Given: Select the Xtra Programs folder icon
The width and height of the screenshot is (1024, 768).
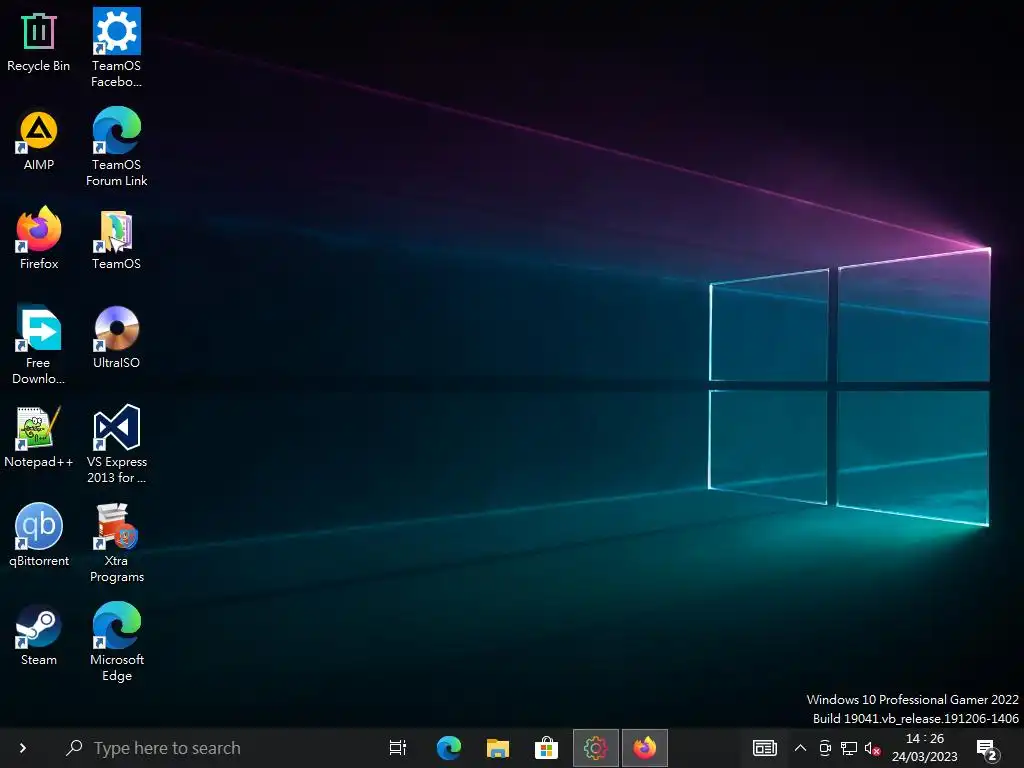Looking at the screenshot, I should (116, 543).
